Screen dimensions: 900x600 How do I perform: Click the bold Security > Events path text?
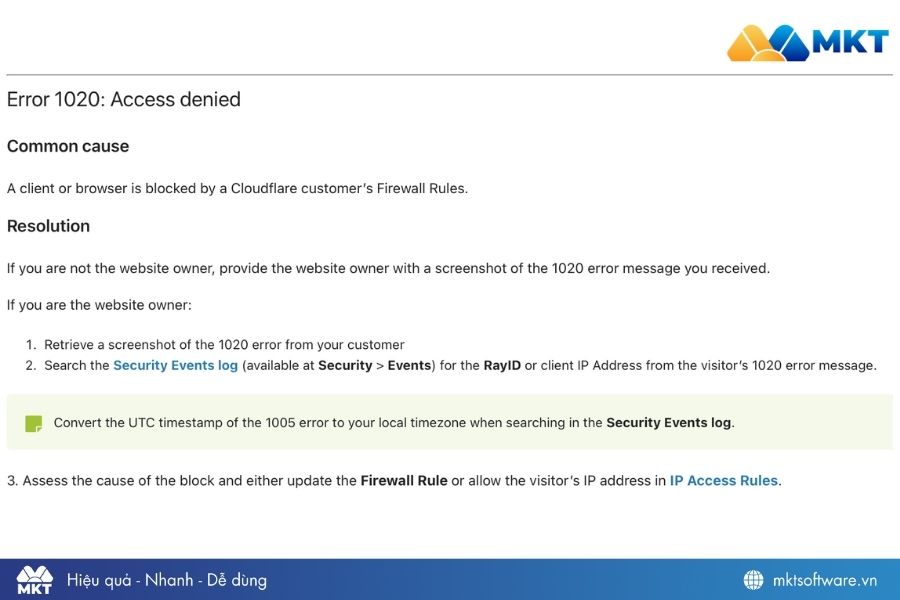[x=374, y=366]
